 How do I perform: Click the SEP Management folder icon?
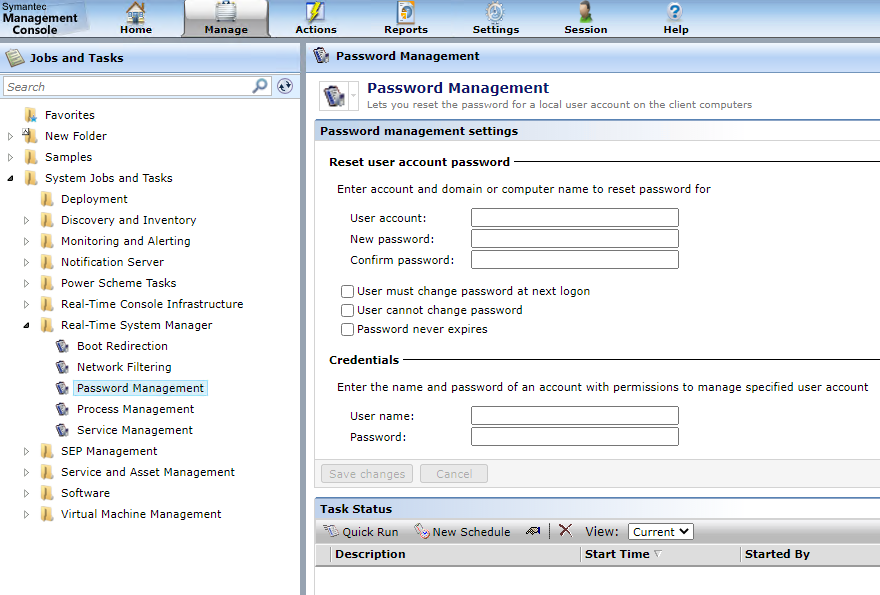click(47, 451)
